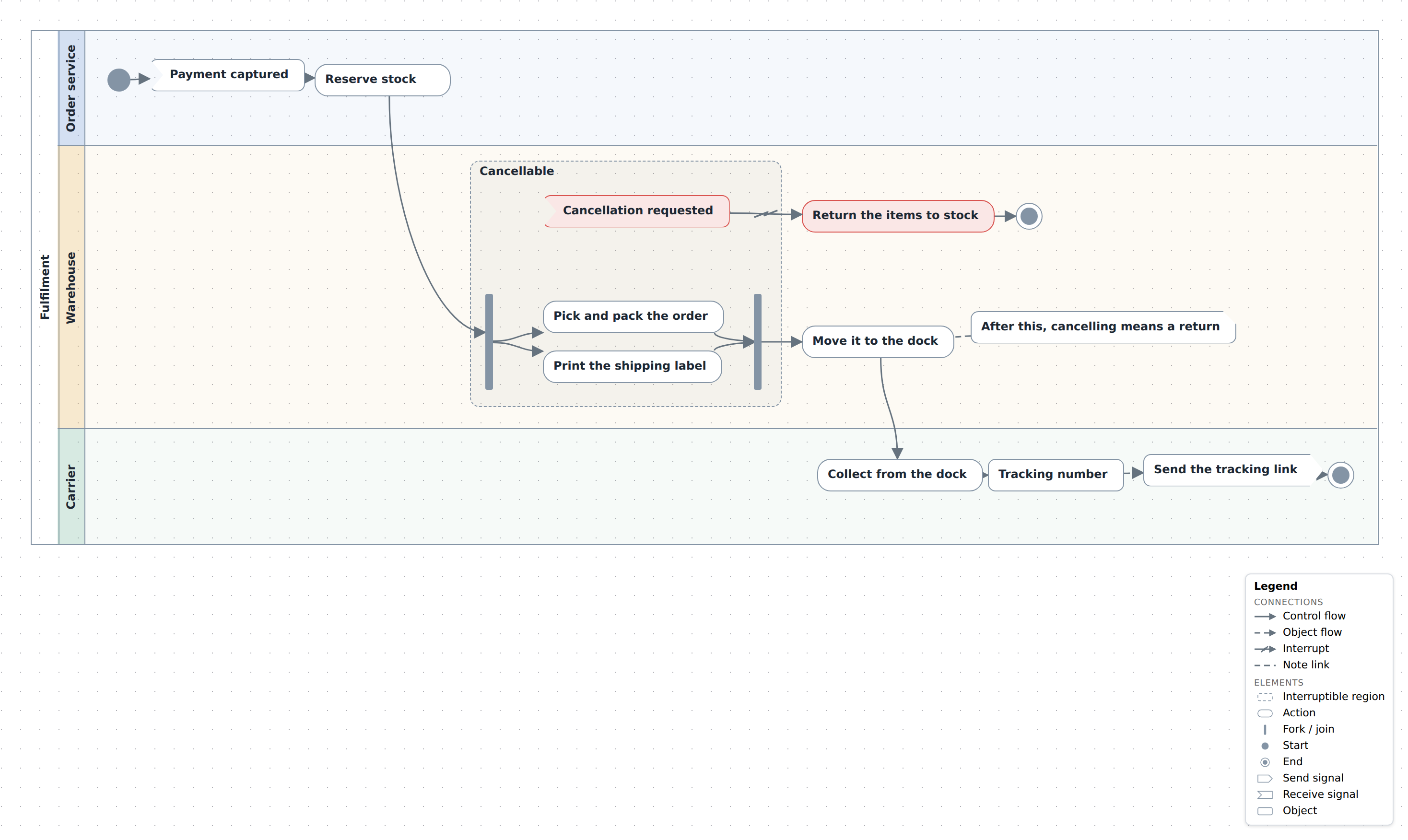
Task: Click the Carrier swimlane header
Action: tap(71, 487)
